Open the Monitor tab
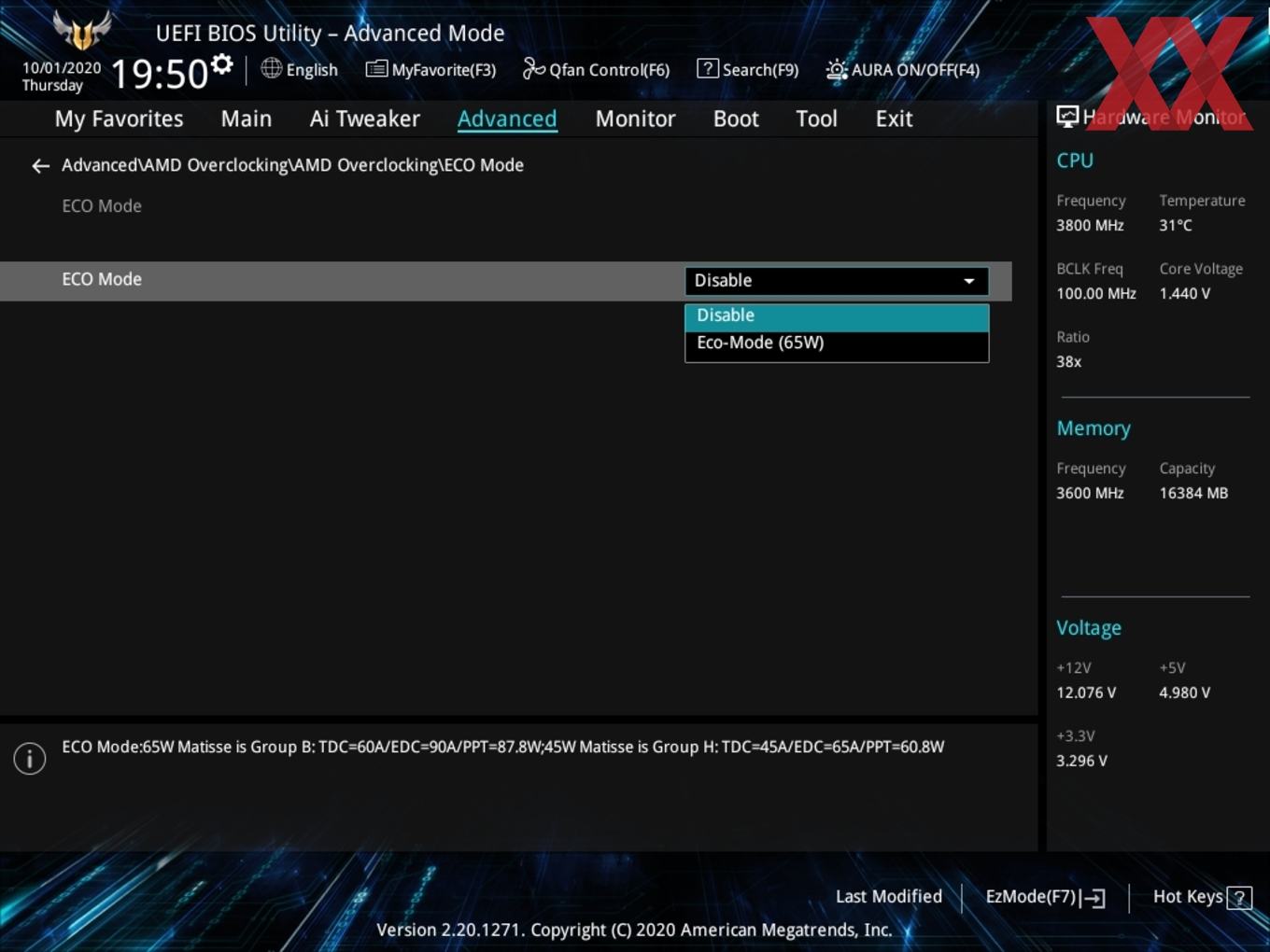 pyautogui.click(x=635, y=119)
